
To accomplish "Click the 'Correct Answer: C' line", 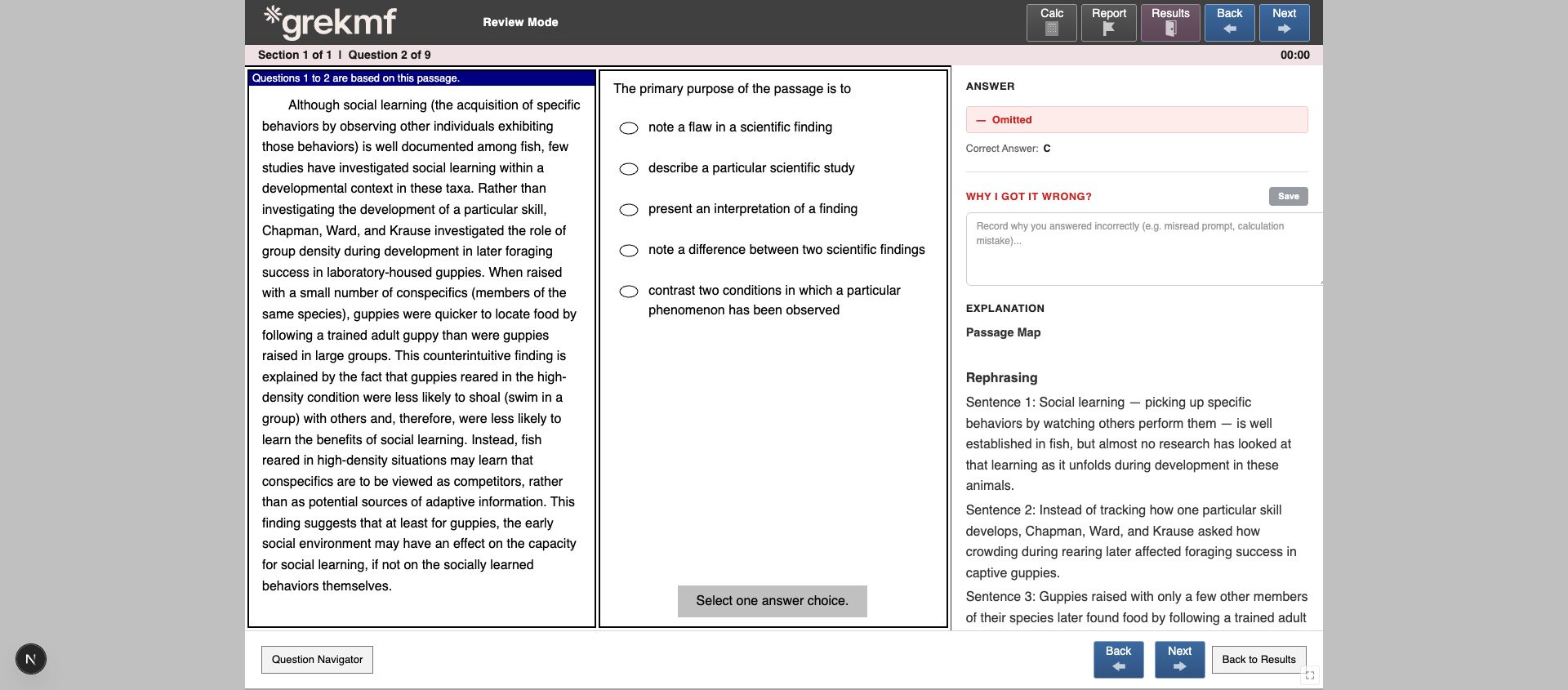I will [x=1008, y=149].
